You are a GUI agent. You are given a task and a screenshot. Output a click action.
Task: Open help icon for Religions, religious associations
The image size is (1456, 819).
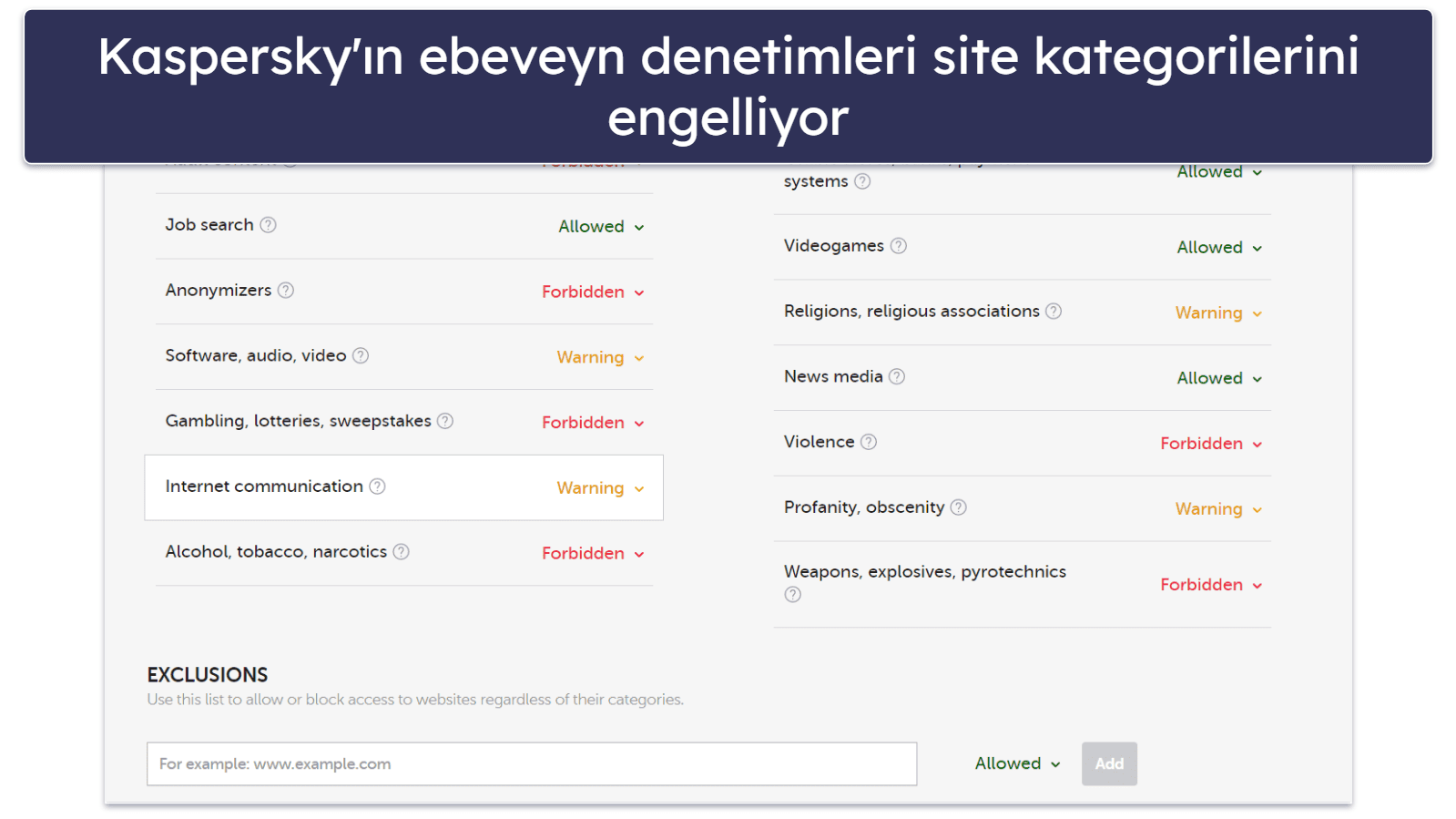(x=1054, y=312)
